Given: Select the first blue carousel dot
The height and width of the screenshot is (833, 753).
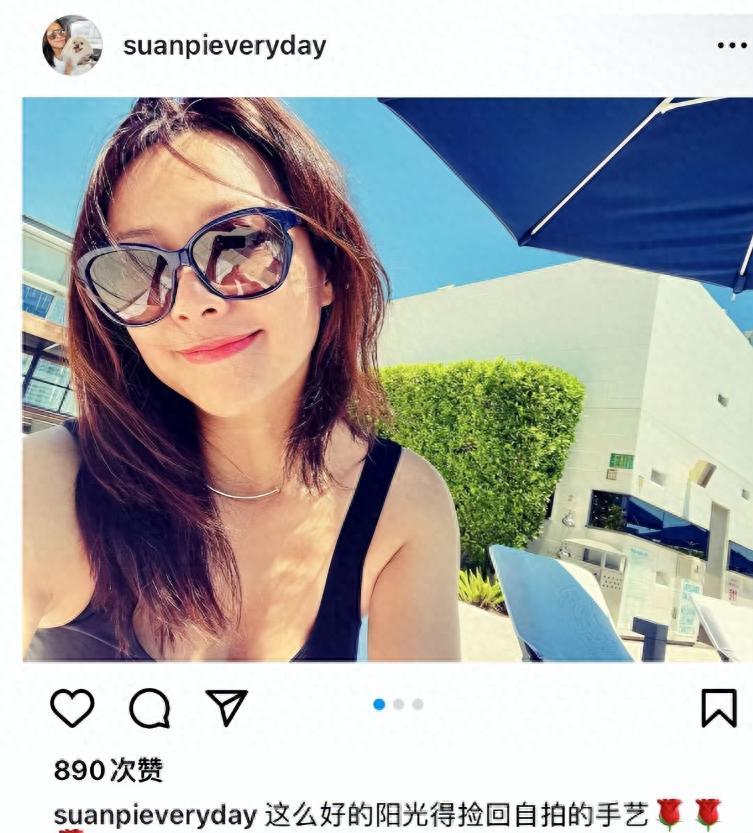Looking at the screenshot, I should pyautogui.click(x=379, y=704).
